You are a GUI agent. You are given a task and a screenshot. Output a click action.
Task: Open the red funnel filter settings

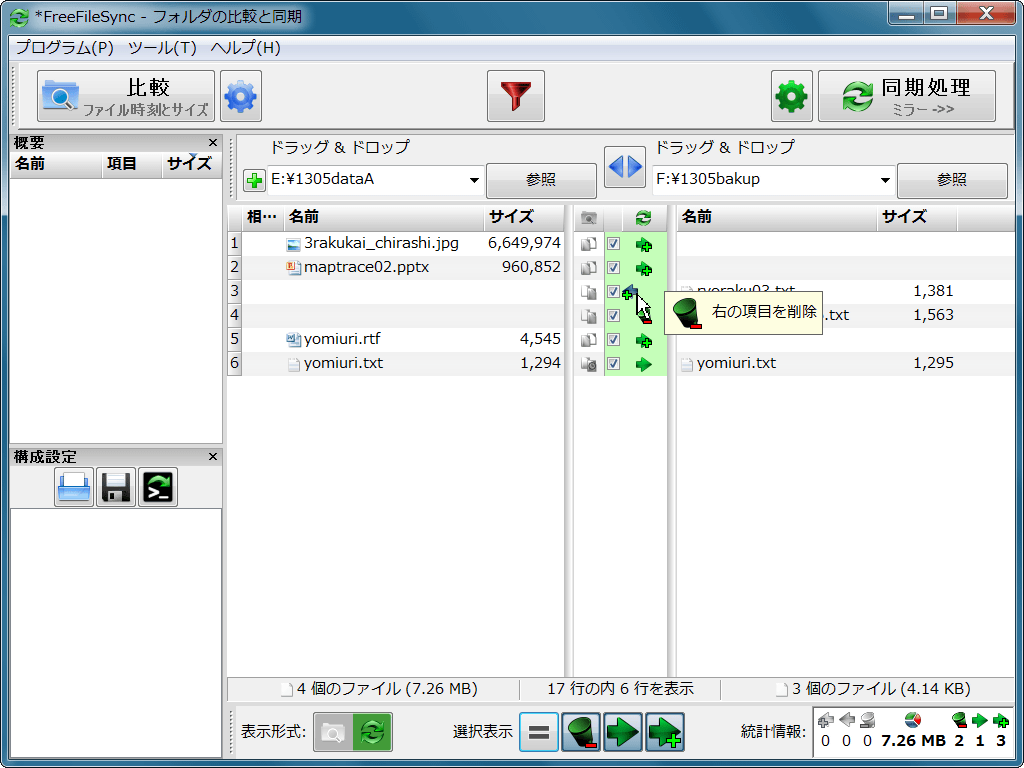tap(516, 97)
